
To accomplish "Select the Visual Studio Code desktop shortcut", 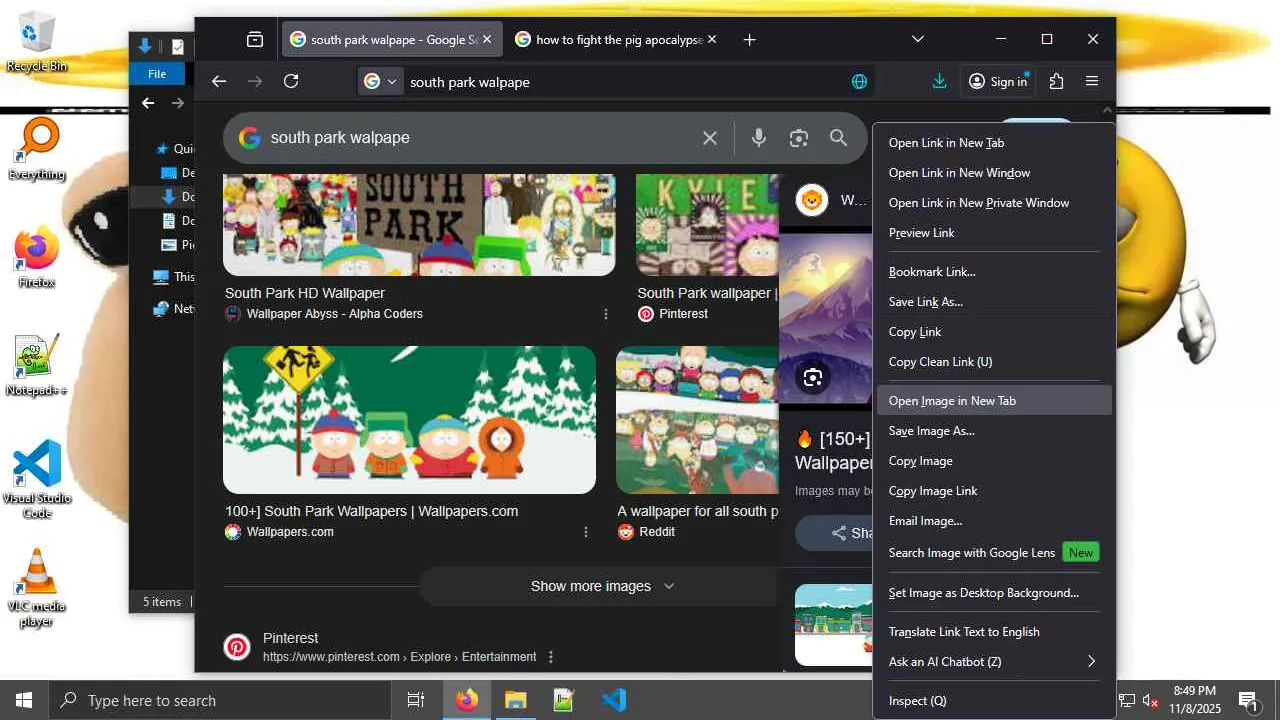I will tap(37, 480).
